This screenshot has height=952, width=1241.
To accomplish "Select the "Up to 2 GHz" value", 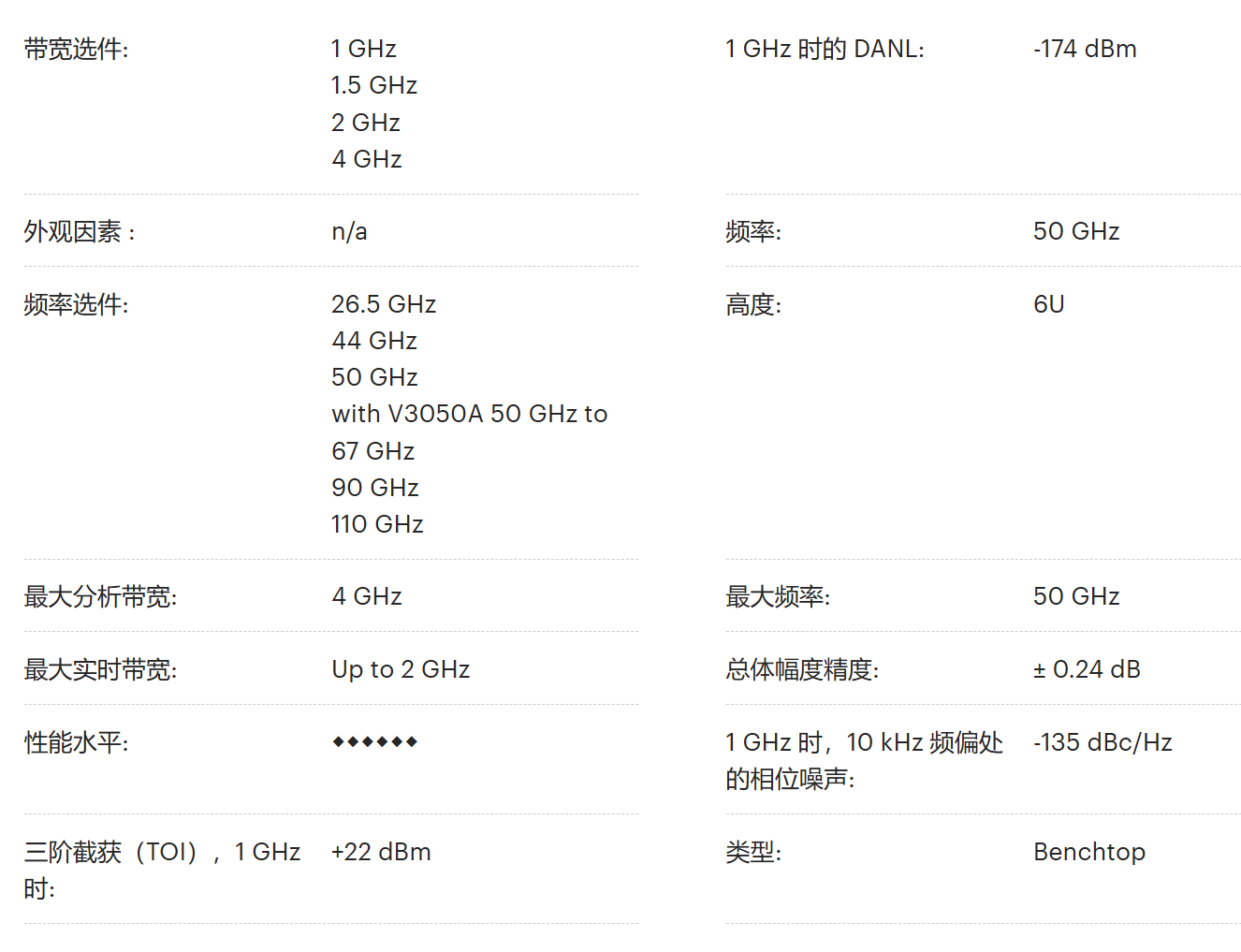I will tap(401, 669).
